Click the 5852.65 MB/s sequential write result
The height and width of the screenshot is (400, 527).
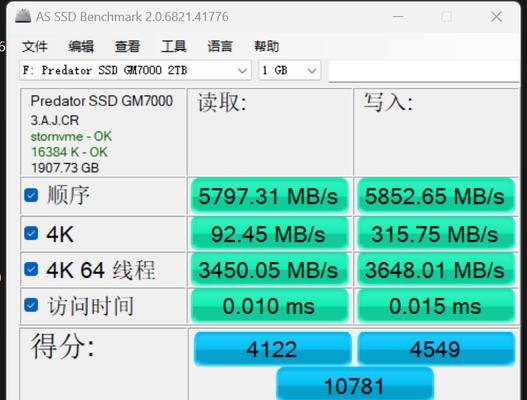coord(436,196)
